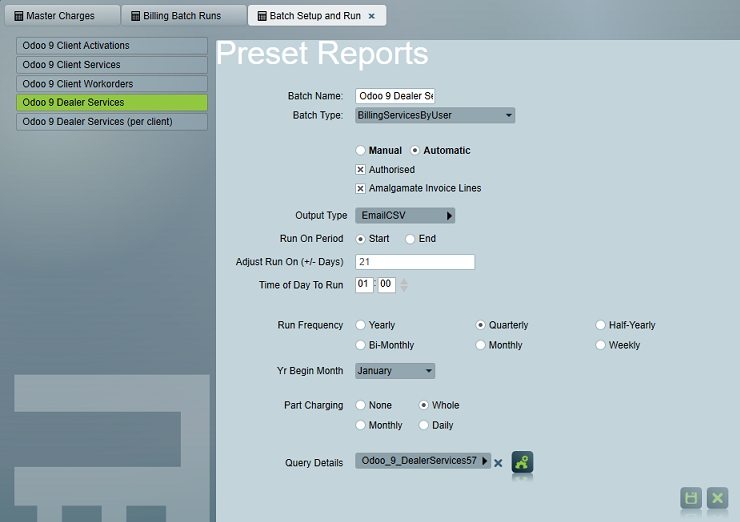Close the Batch Setup and Run tab
740x522 pixels.
tap(372, 16)
